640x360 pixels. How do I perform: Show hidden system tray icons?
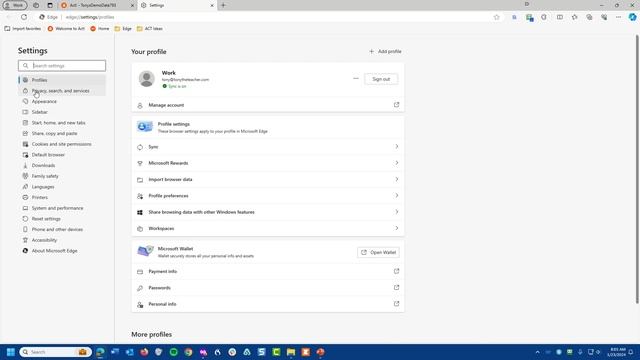pos(538,352)
